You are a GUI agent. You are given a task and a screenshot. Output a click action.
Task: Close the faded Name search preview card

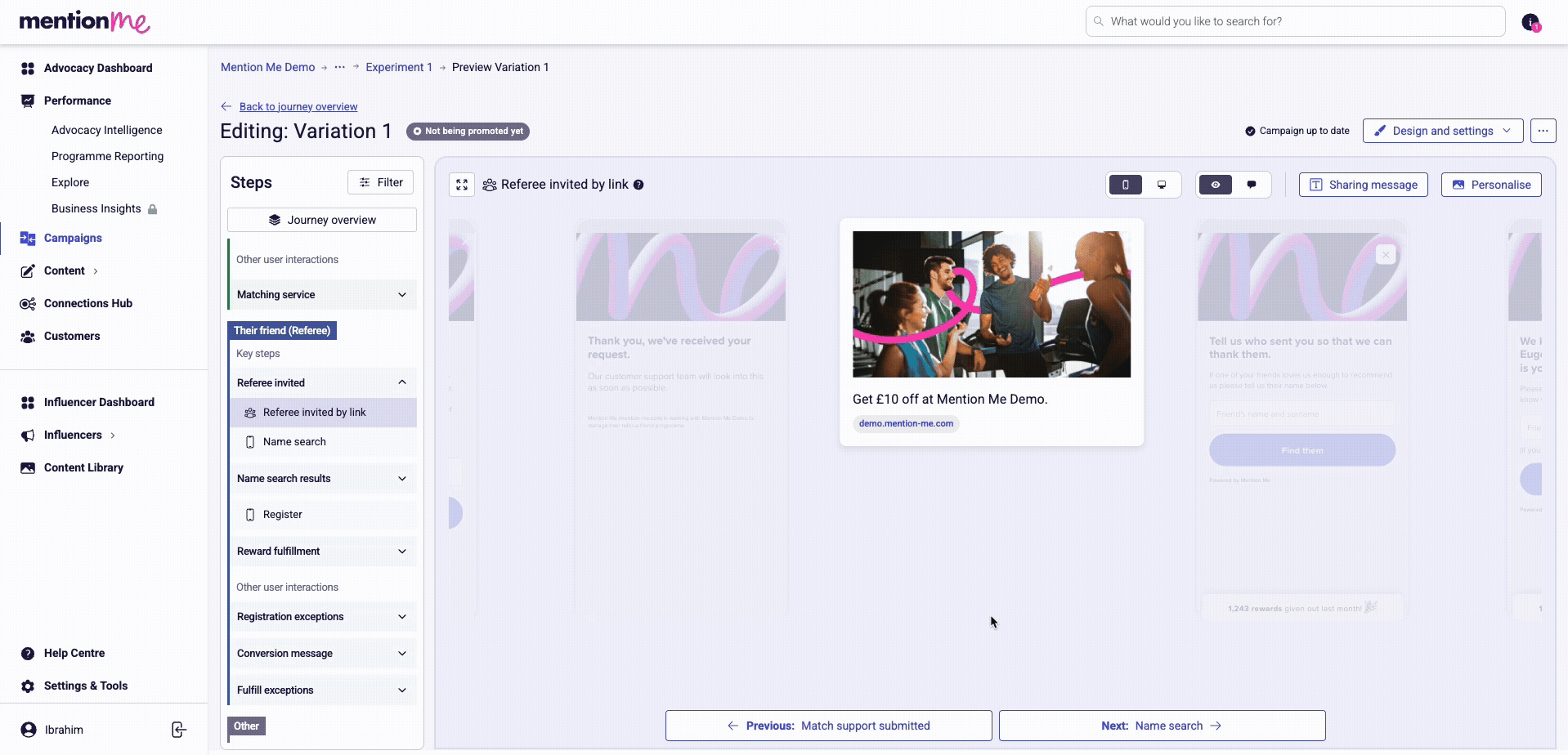1385,255
